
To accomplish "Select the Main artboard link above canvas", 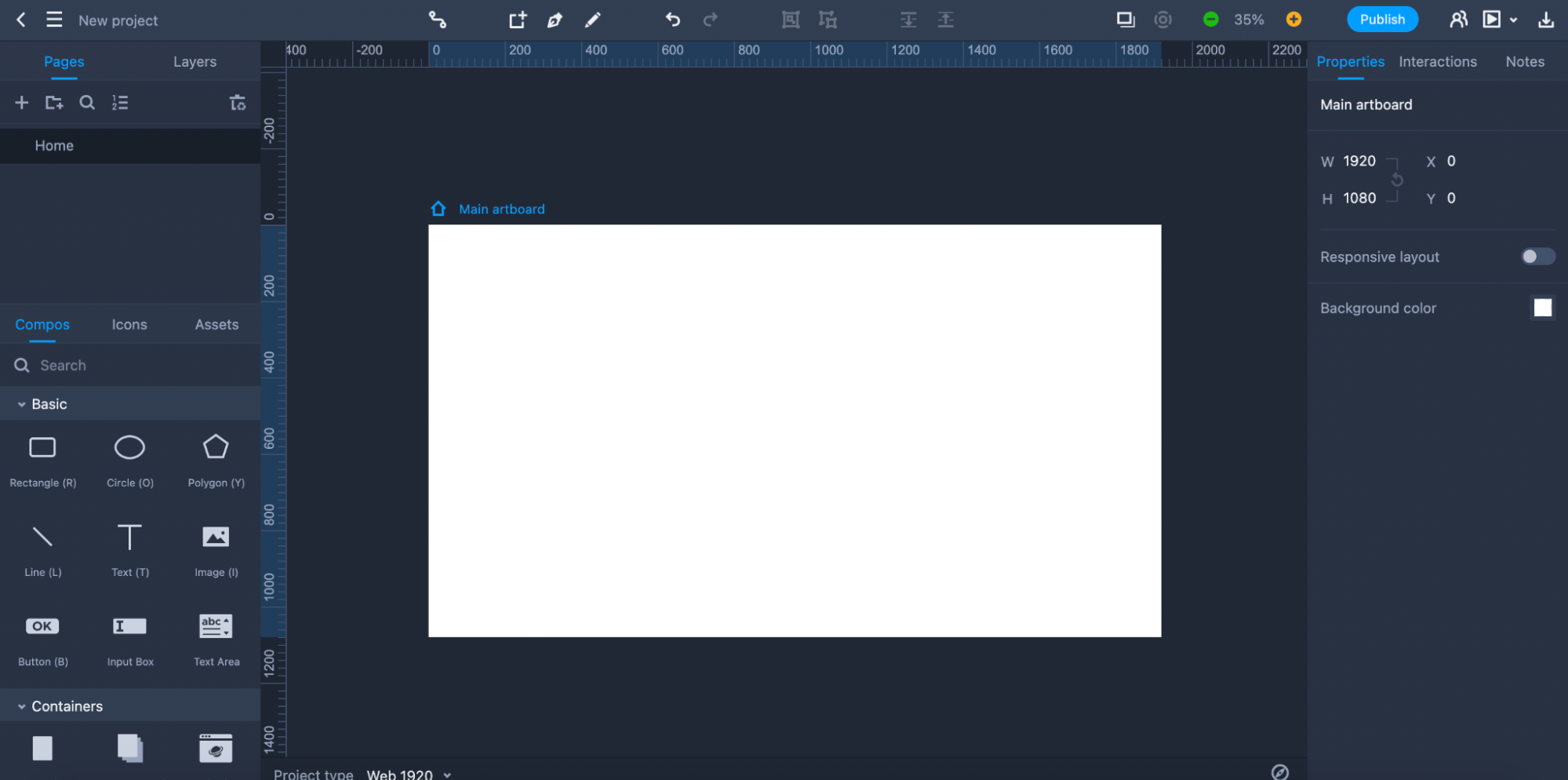I will pos(501,209).
